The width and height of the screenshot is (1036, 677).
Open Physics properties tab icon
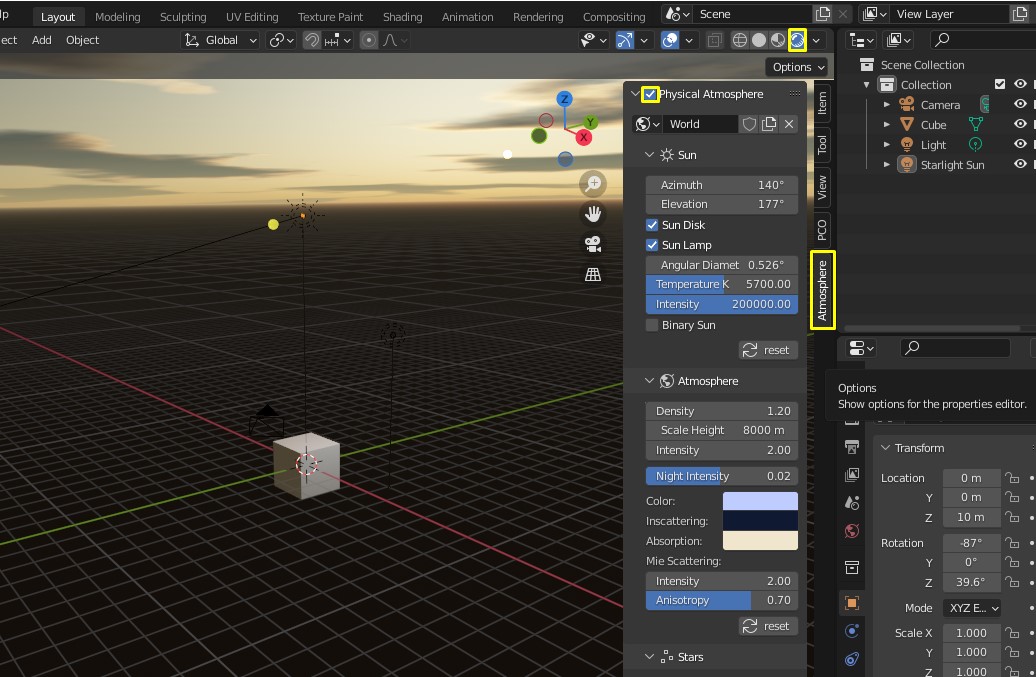[x=852, y=631]
